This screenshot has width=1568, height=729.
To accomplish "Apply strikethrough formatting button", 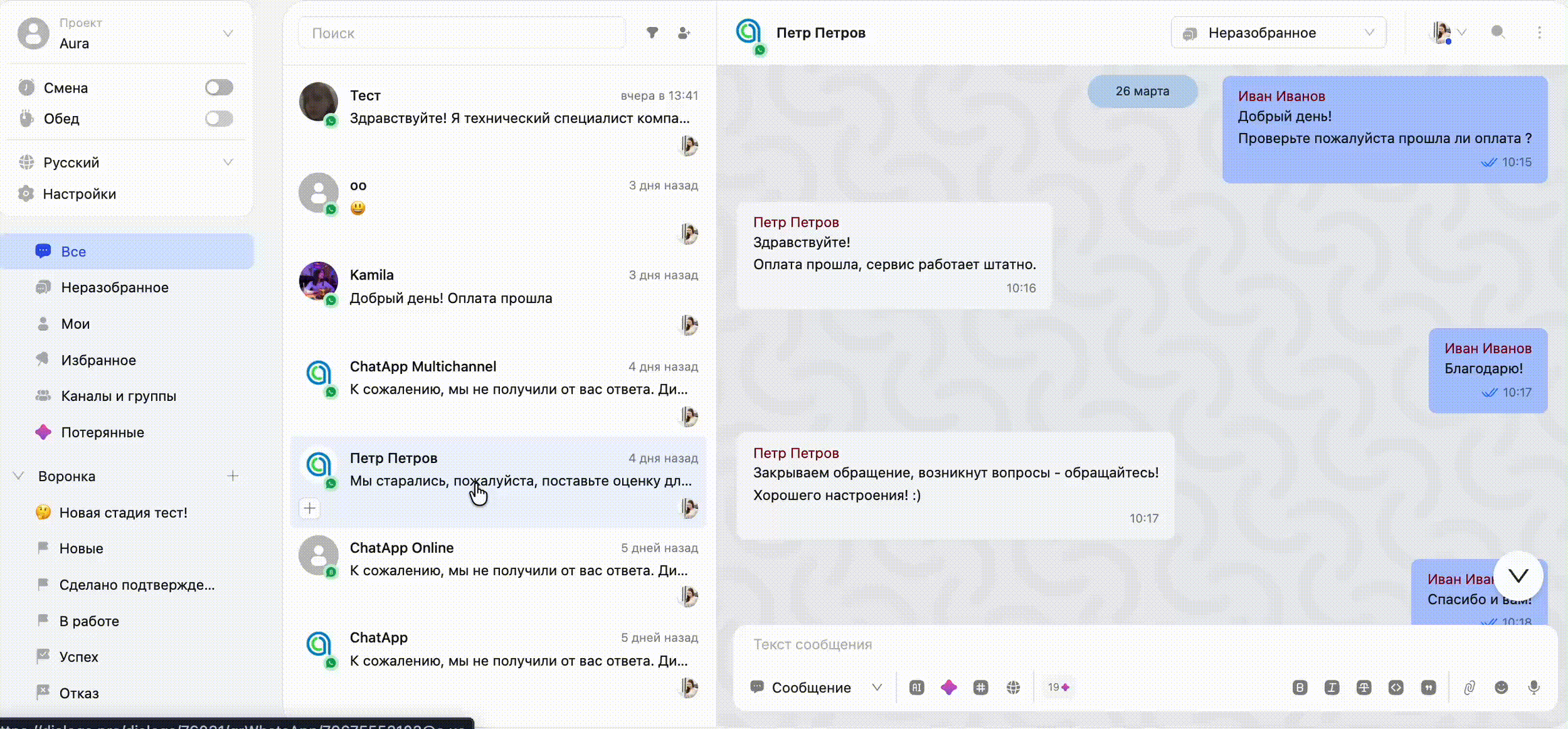I will click(x=1364, y=687).
